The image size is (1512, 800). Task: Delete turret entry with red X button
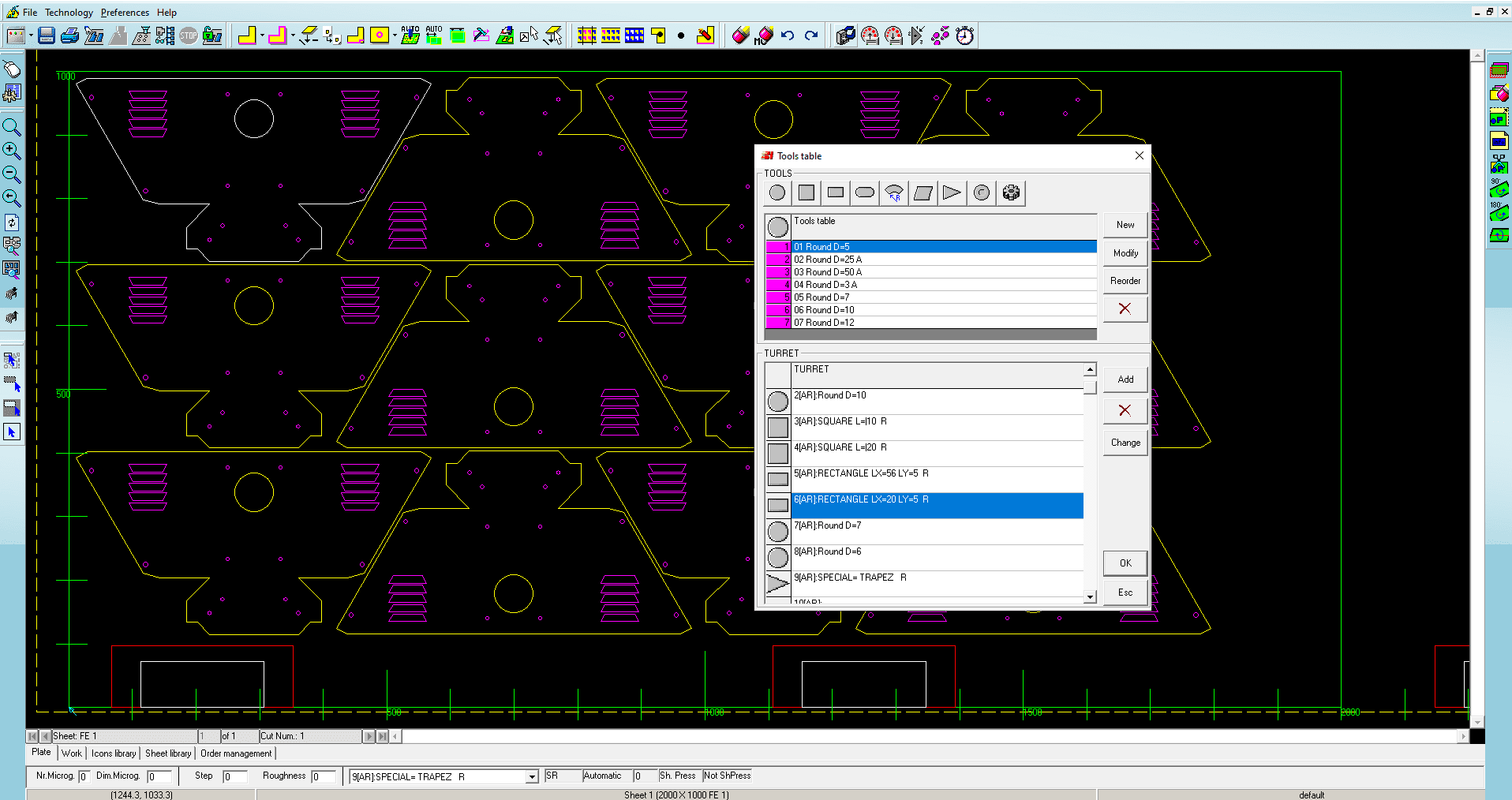[x=1125, y=410]
